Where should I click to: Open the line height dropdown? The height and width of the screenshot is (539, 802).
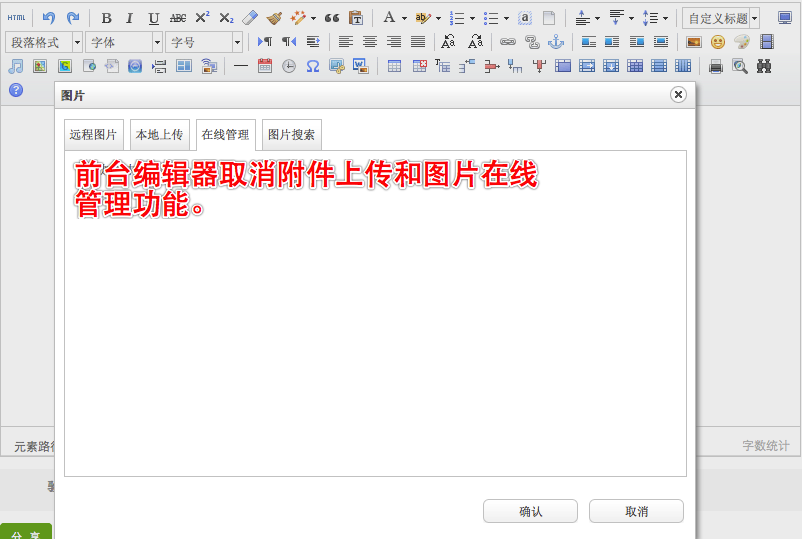(665, 18)
